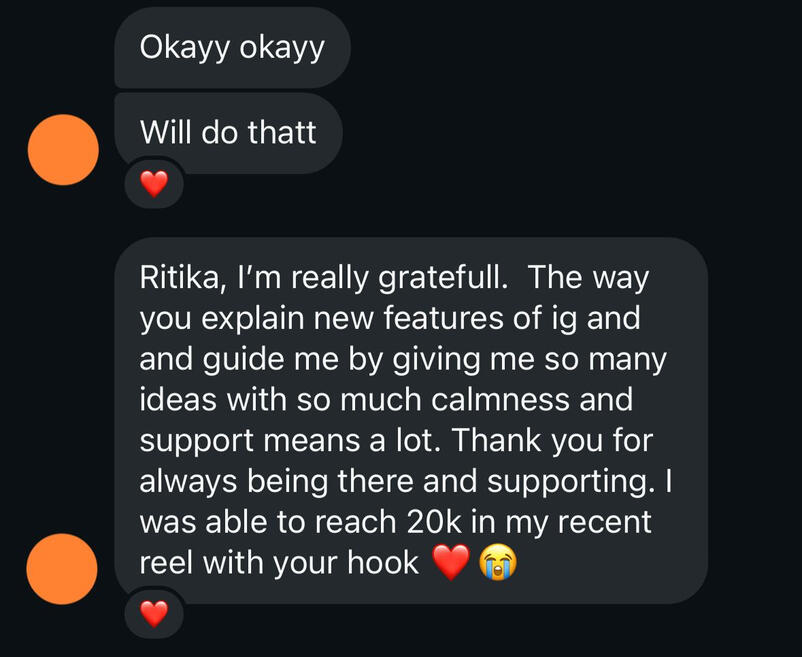Viewport: 802px width, 657px height.
Task: Click the heart reaction below the Ritika message
Action: click(153, 613)
